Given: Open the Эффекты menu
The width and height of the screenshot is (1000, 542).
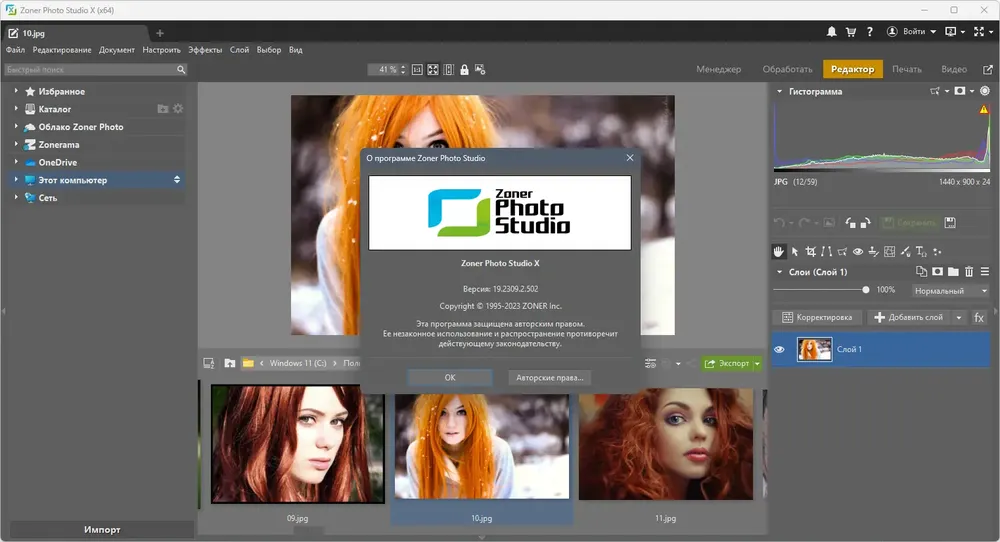Looking at the screenshot, I should point(205,50).
